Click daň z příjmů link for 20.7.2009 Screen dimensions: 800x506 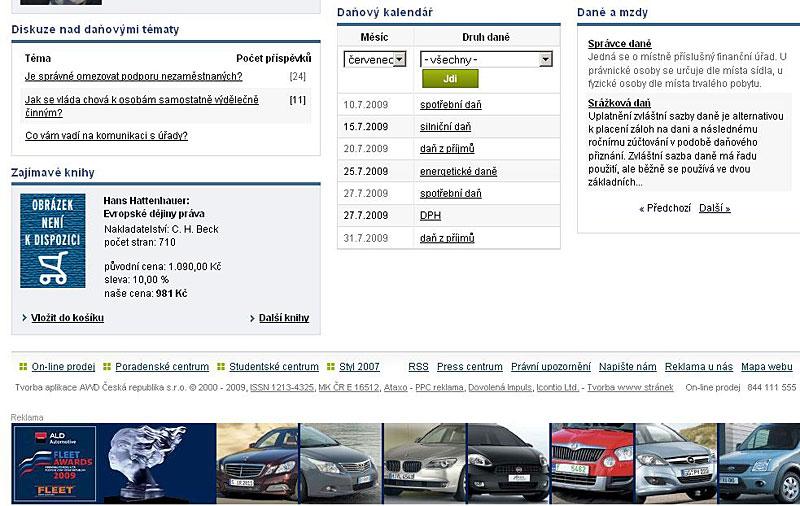point(447,148)
